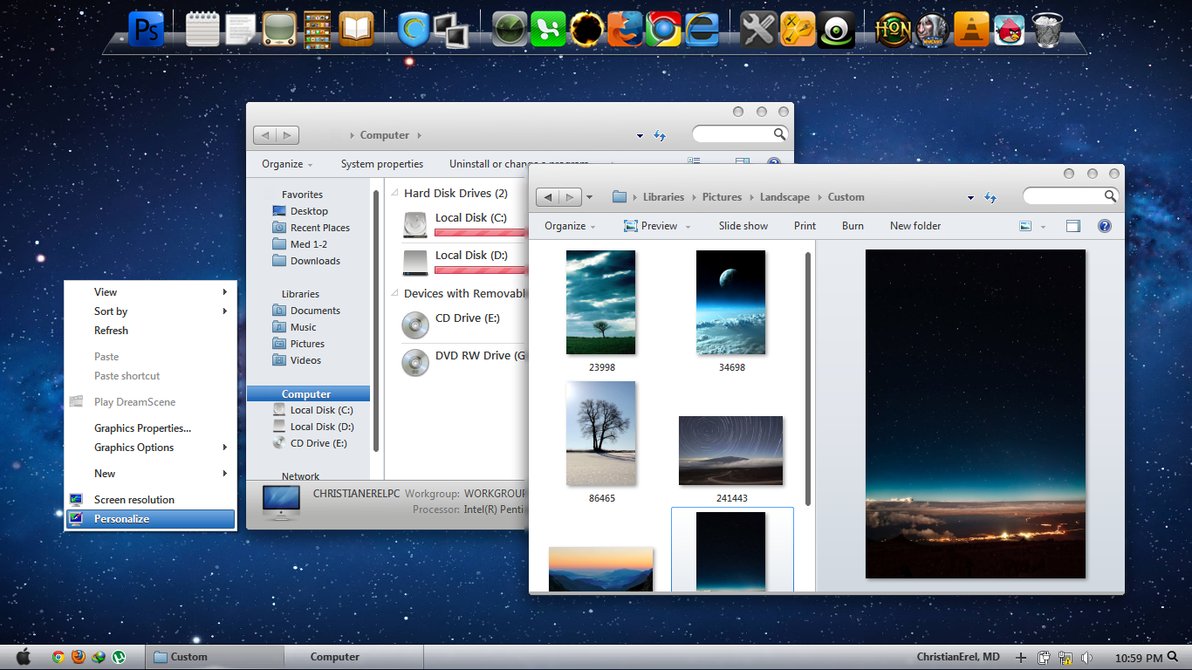Screen dimensions: 1192x670
Task: Open the Preview button's dropdown arrow
Action: pyautogui.click(x=688, y=227)
